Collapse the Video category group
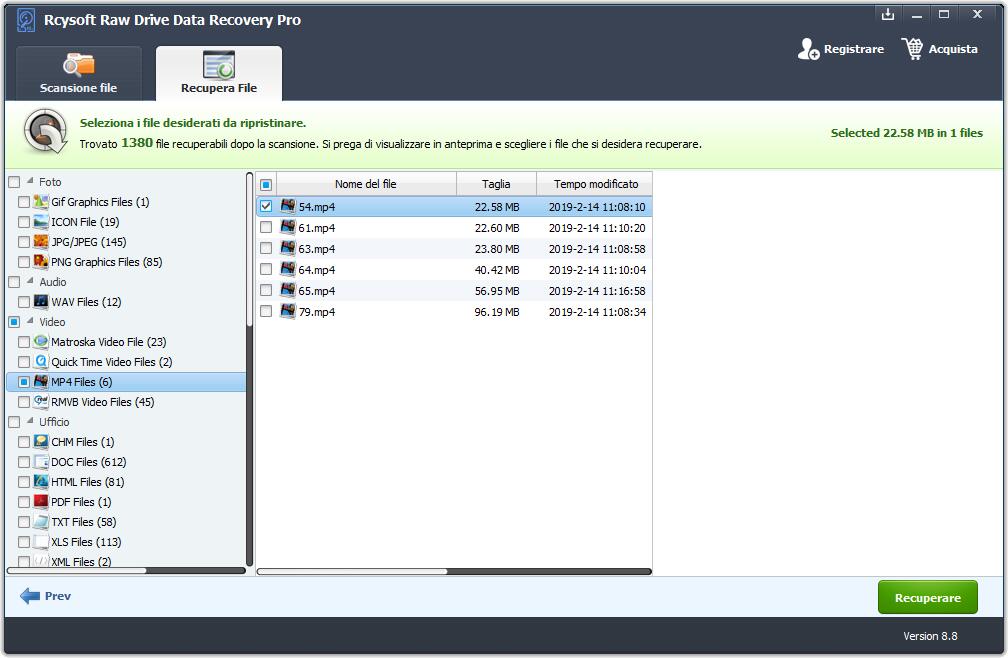The width and height of the screenshot is (1008, 658). tap(30, 322)
